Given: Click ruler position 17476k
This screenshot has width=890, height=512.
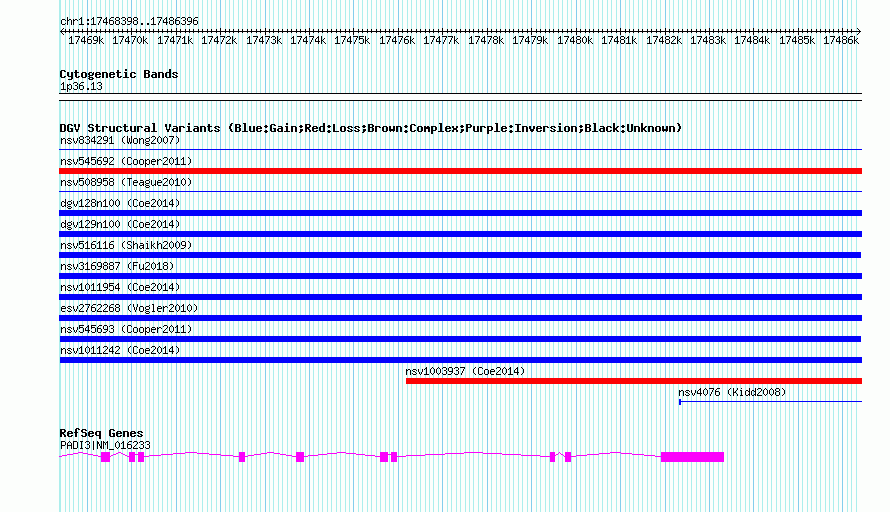Looking at the screenshot, I should point(397,40).
